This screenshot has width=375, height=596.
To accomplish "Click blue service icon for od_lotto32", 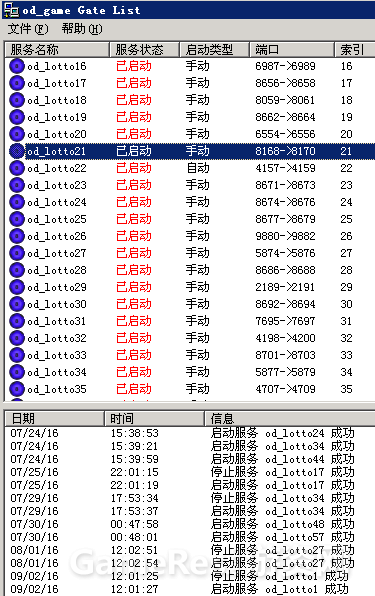I will [x=17, y=338].
